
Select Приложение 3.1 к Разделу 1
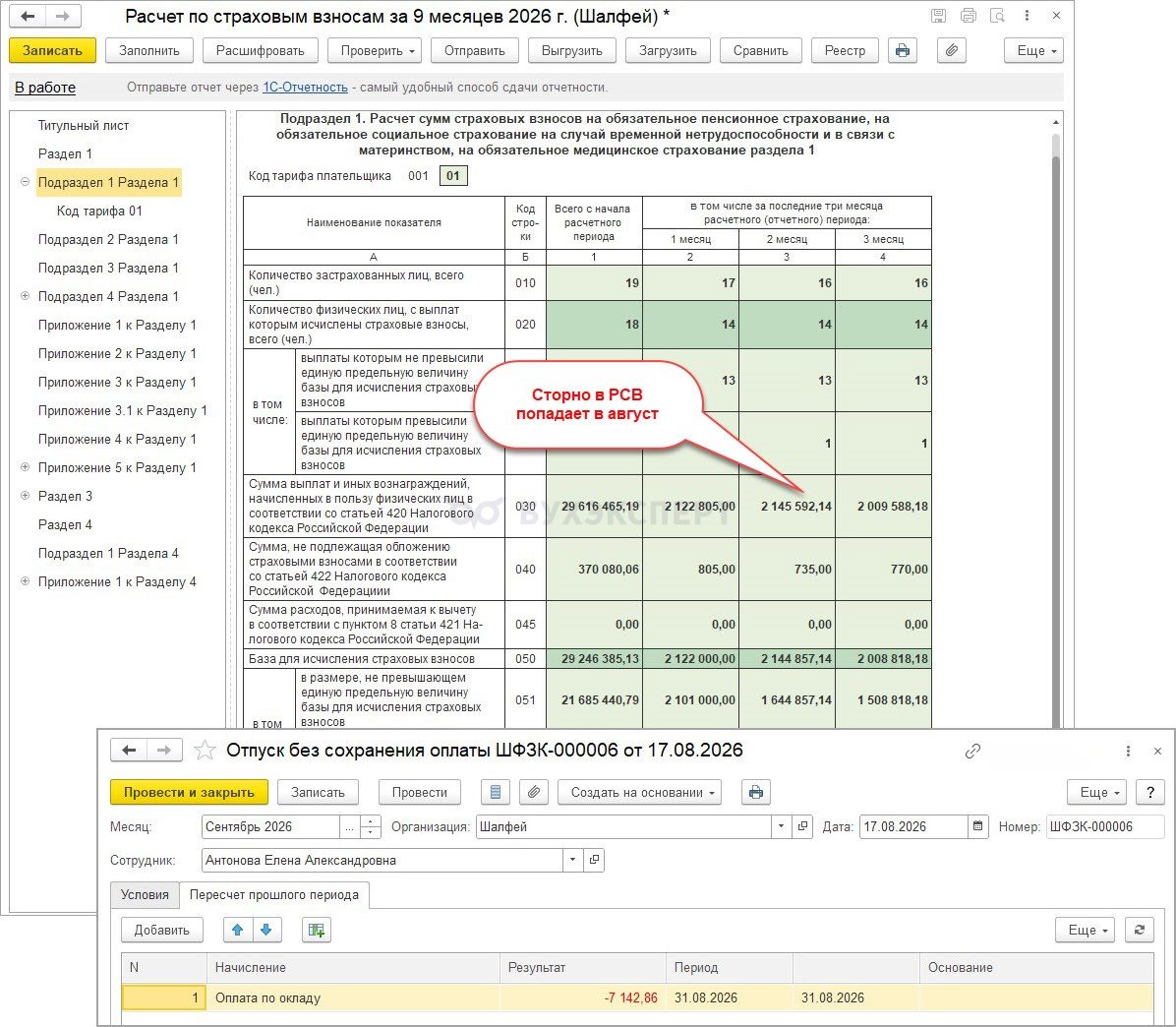(122, 410)
